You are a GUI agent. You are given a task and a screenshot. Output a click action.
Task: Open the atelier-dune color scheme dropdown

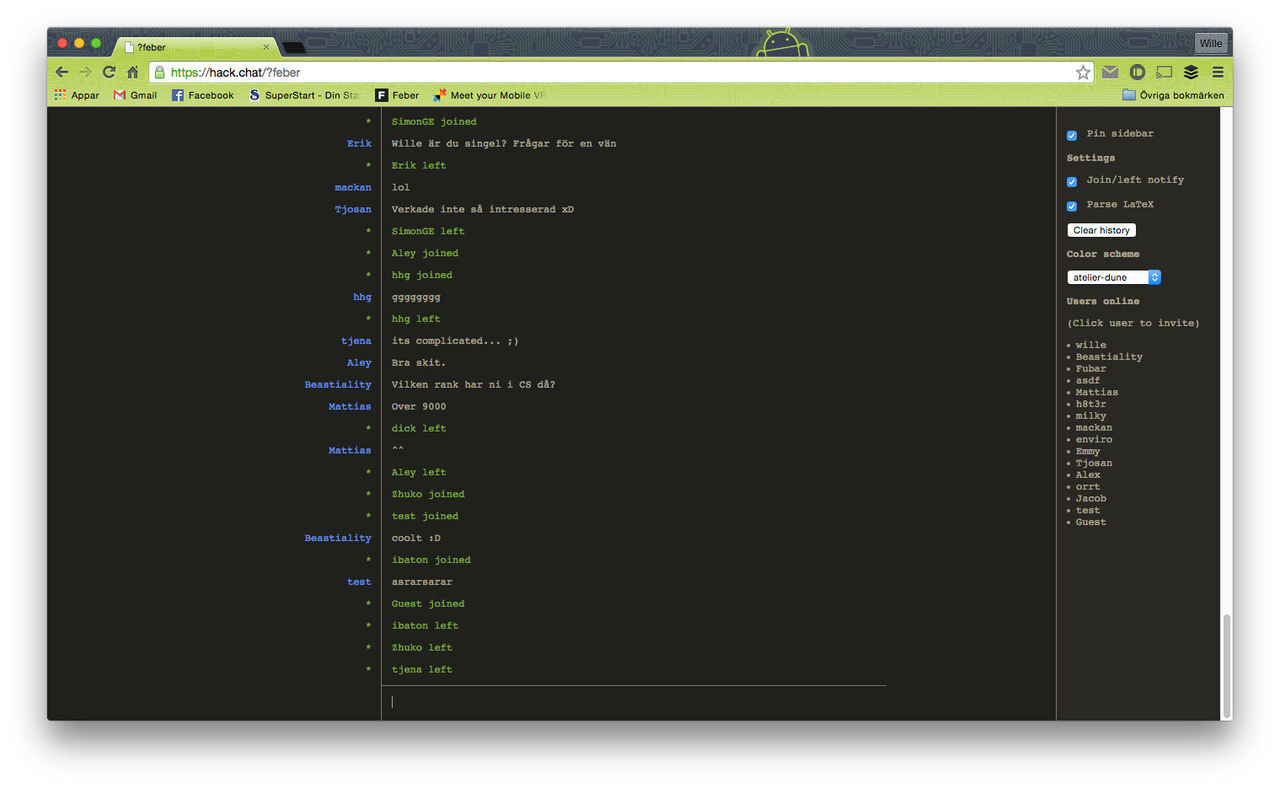[x=1113, y=277]
